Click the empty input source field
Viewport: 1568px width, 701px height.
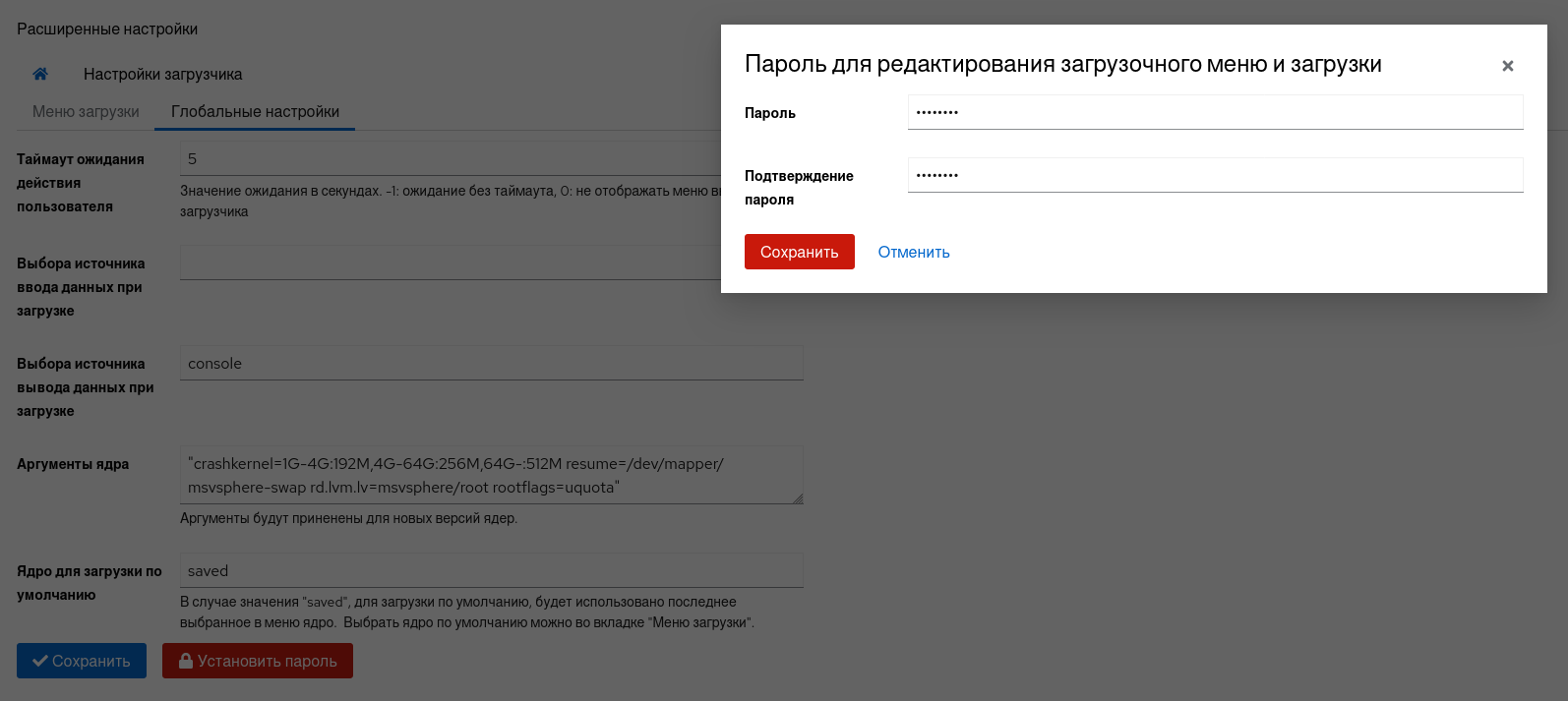click(449, 263)
